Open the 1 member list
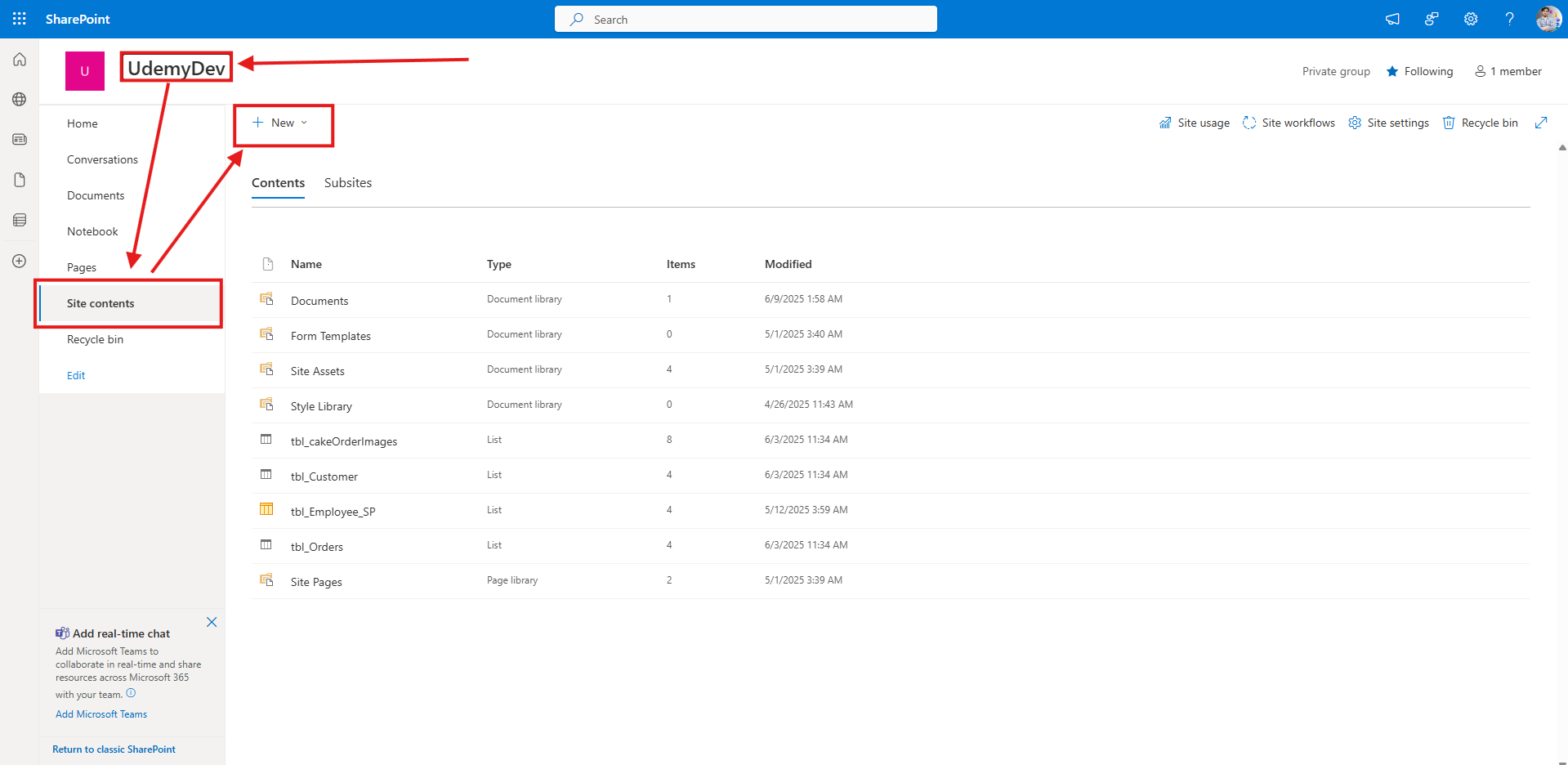Image resolution: width=1568 pixels, height=765 pixels. coord(1508,71)
